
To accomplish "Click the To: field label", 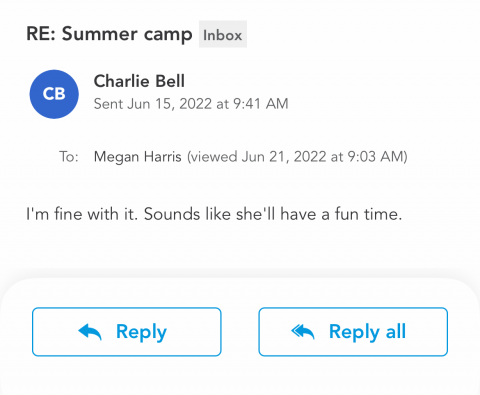I will [69, 156].
